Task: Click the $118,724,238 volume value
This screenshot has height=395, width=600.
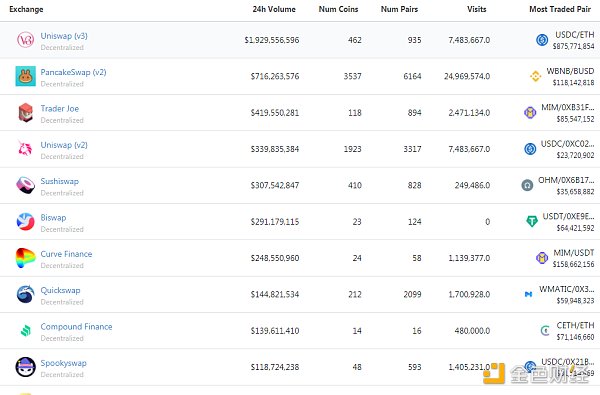Action: tap(275, 367)
